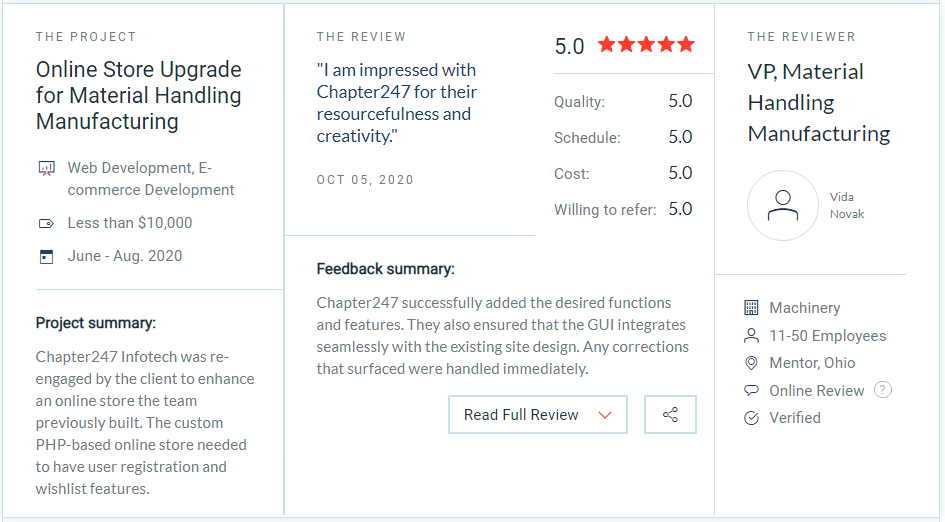Expand the Read Full Review chevron
Screen dimensions: 945x522
pos(604,415)
